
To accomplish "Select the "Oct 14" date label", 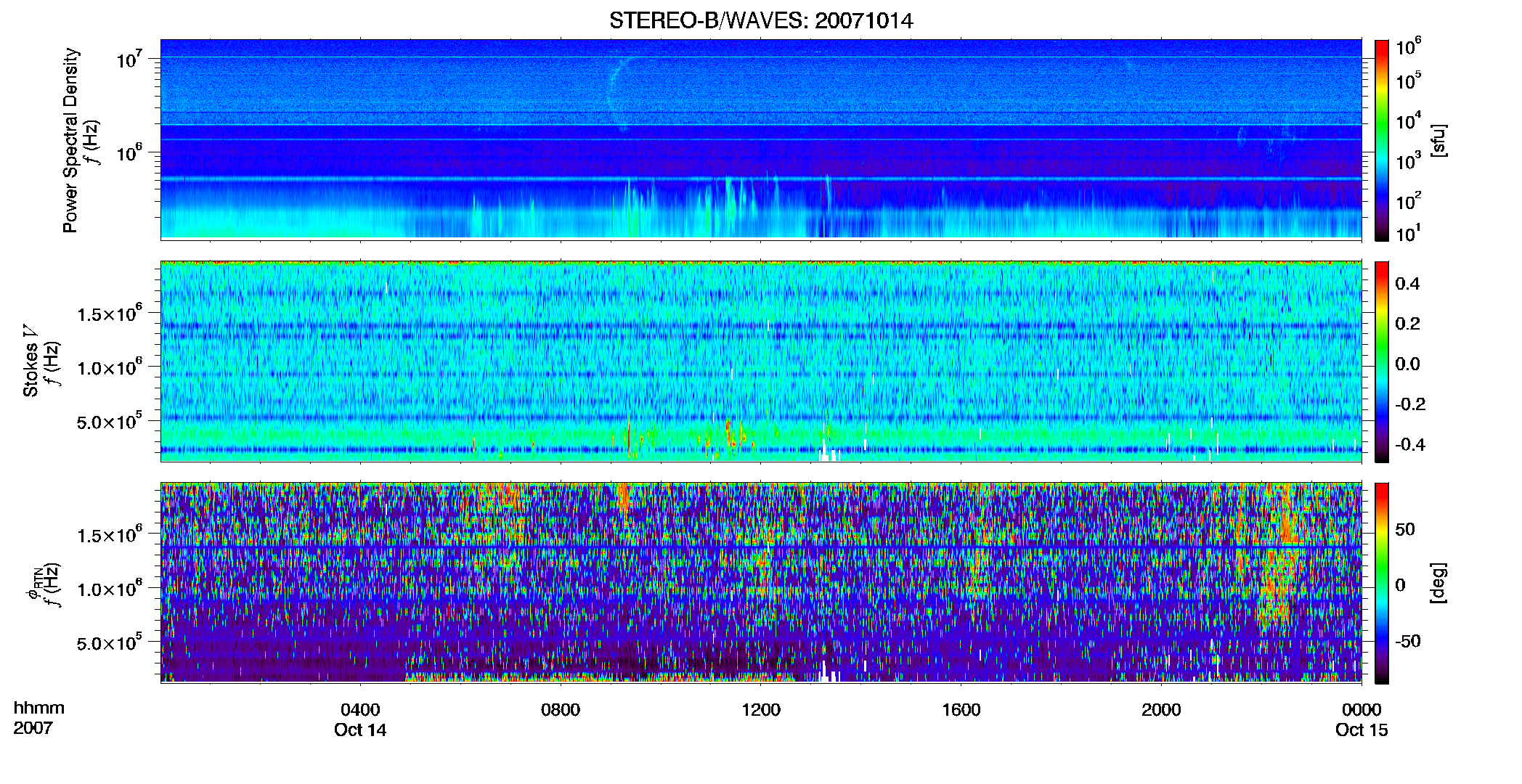I will coord(360,730).
